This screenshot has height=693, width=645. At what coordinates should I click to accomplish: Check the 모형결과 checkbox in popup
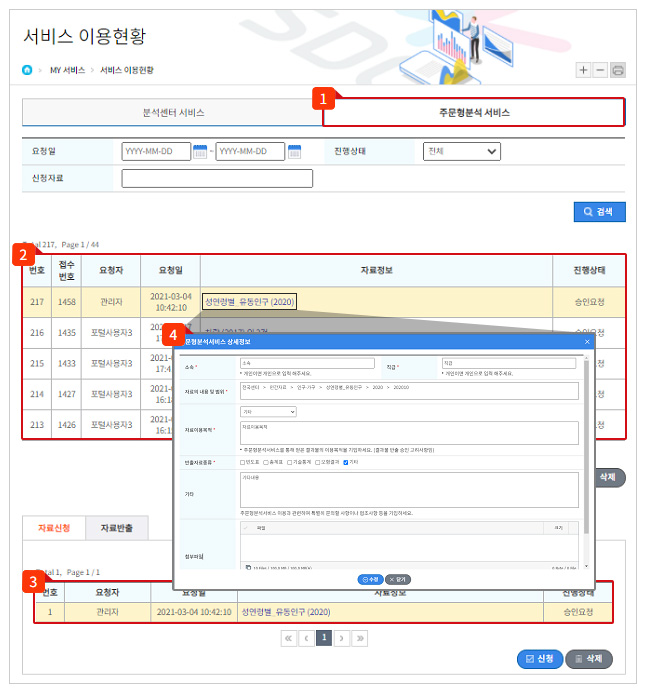(317, 462)
